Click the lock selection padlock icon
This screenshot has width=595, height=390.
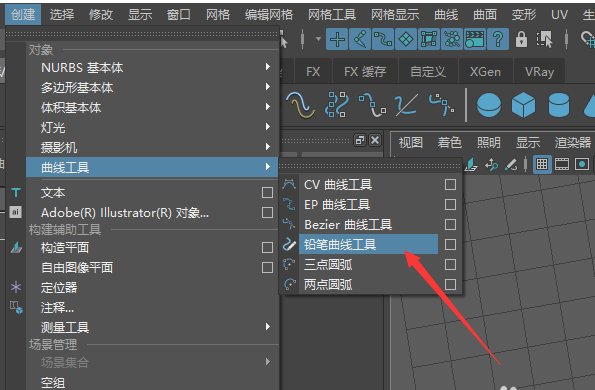pos(521,39)
